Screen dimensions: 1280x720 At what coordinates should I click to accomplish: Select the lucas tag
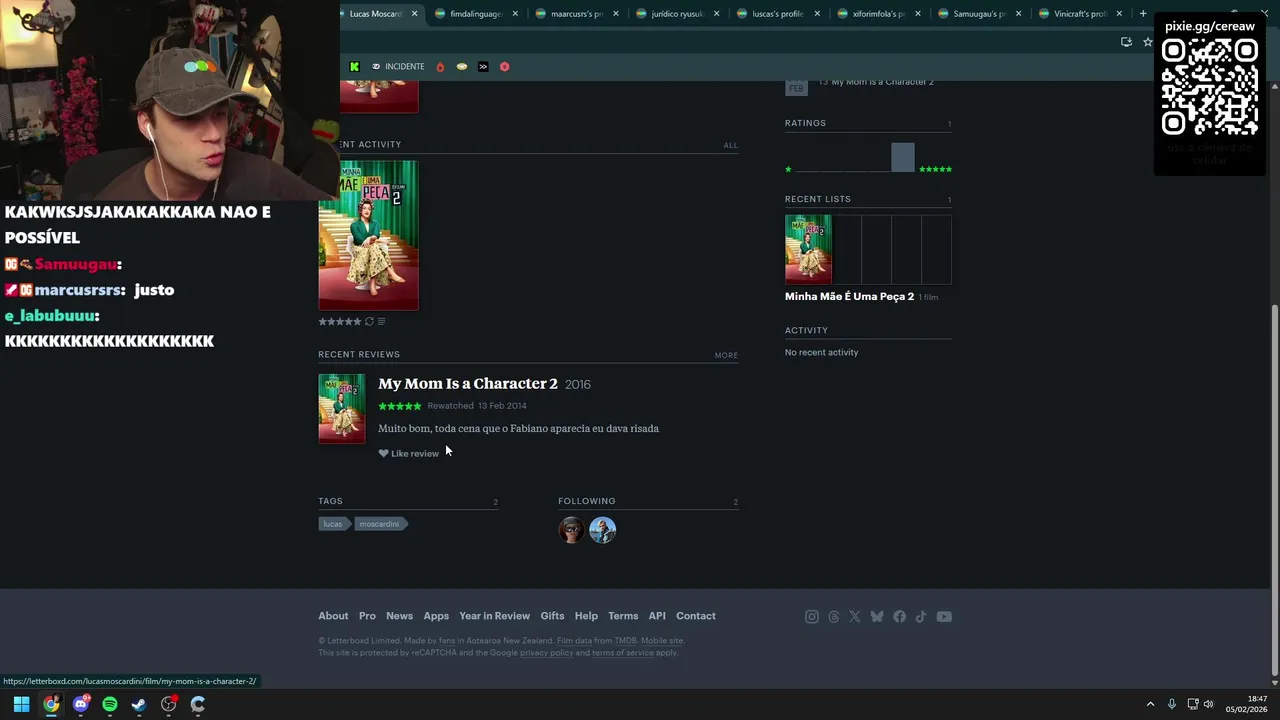[x=333, y=524]
